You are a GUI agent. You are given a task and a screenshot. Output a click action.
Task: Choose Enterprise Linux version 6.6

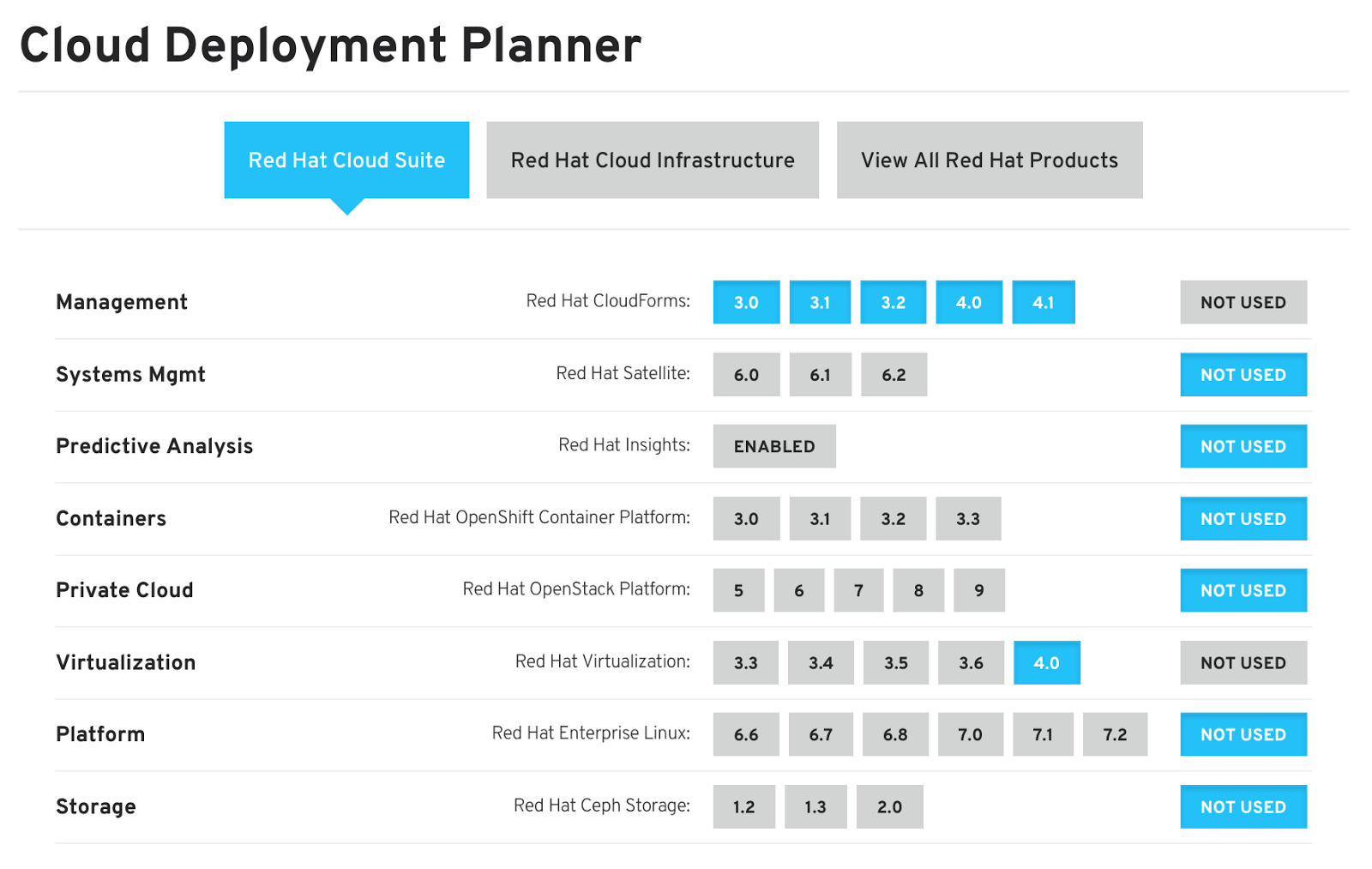point(745,733)
